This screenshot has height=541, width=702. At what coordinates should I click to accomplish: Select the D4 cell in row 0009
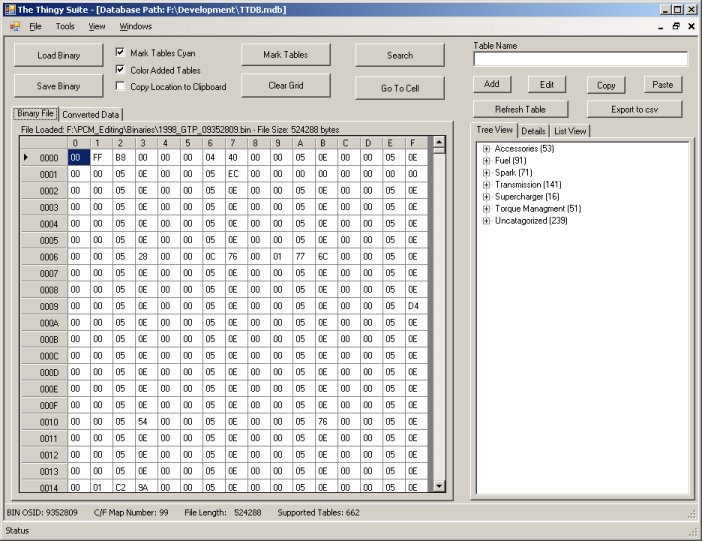(x=416, y=306)
